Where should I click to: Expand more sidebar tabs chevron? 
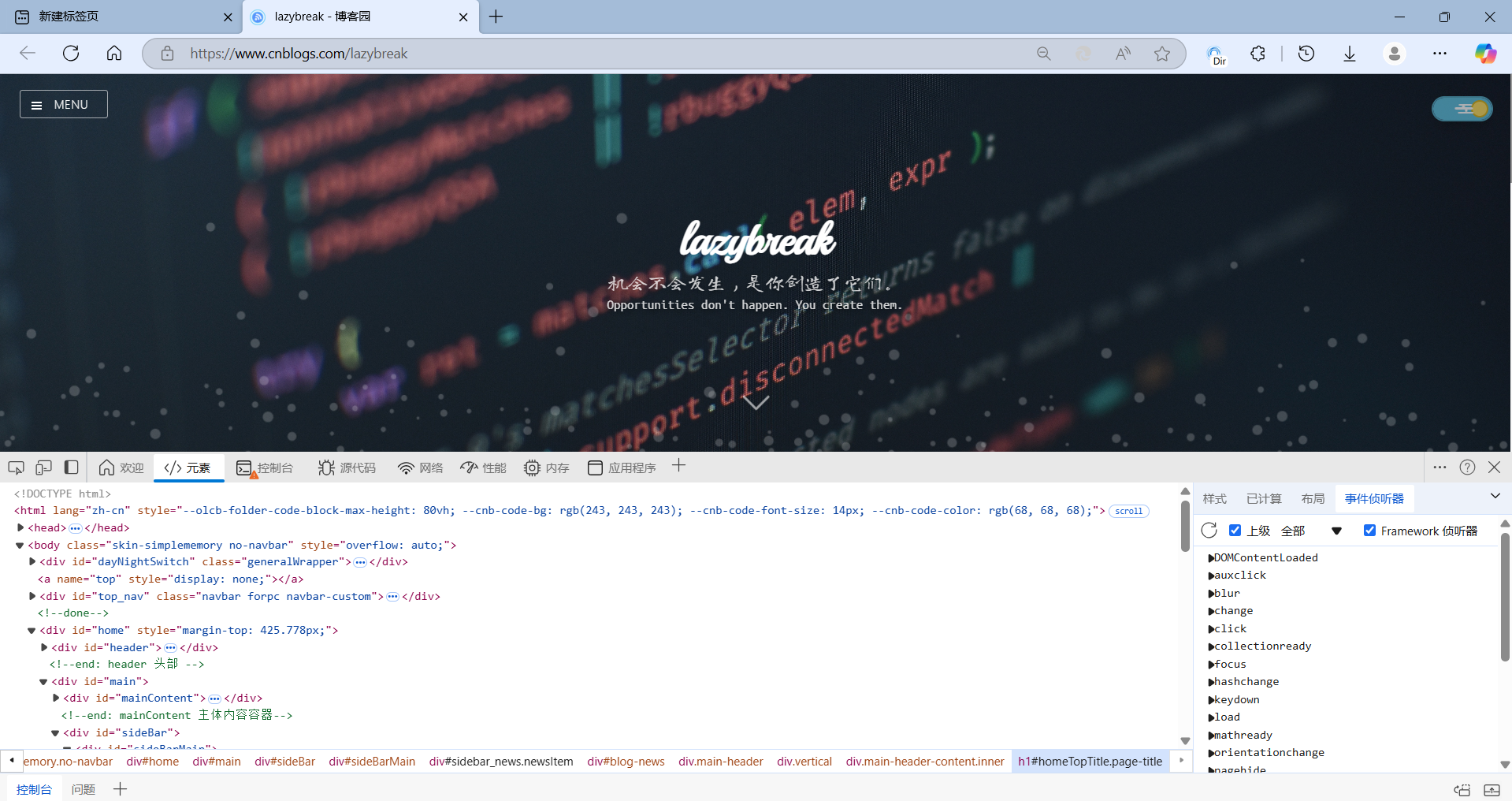pyautogui.click(x=1495, y=496)
